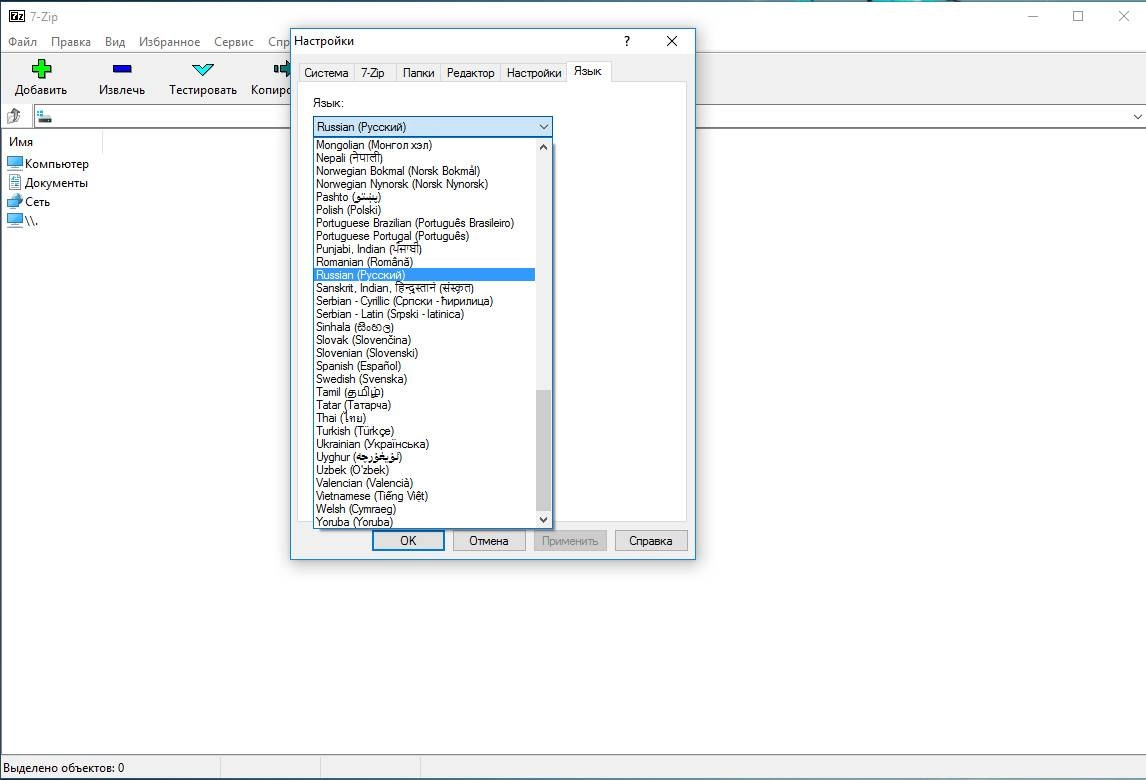
Task: Choose Thai from language list
Action: coord(424,418)
